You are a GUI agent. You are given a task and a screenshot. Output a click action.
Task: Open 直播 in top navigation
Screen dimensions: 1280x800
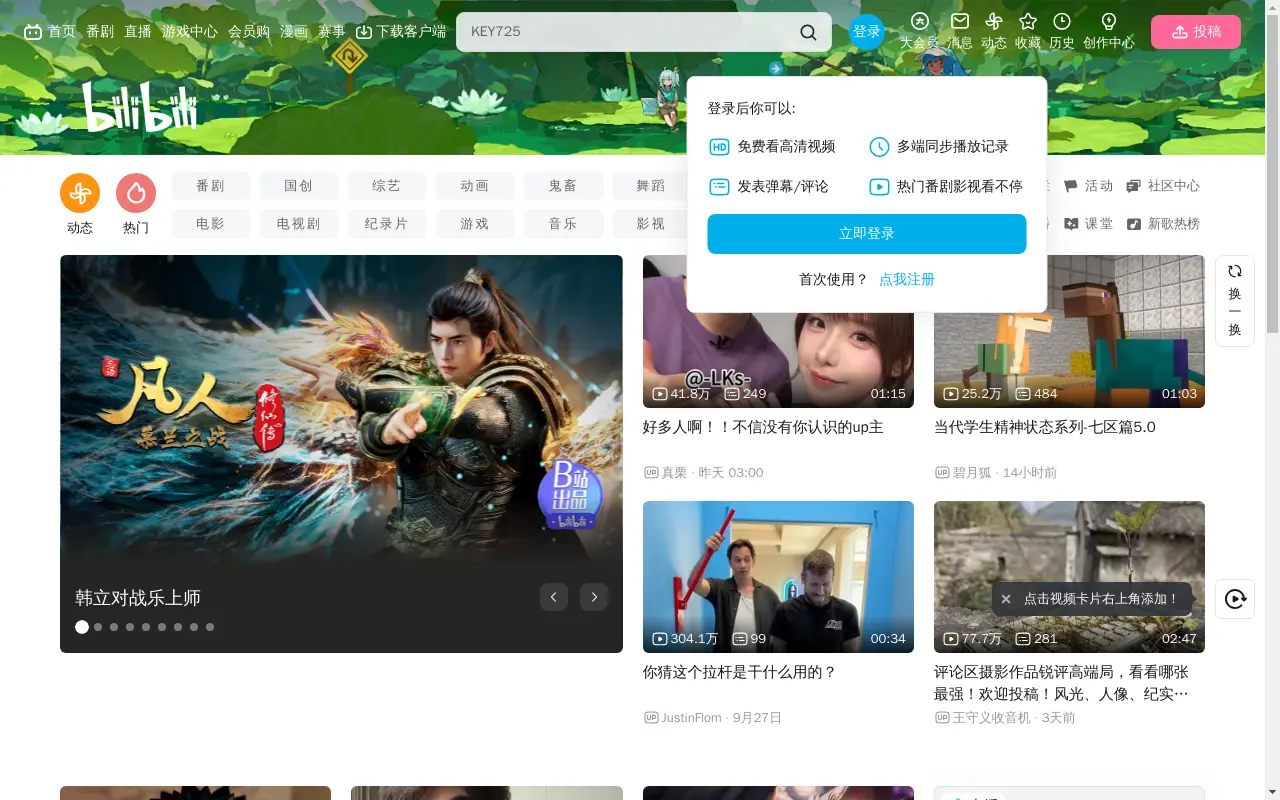click(138, 32)
